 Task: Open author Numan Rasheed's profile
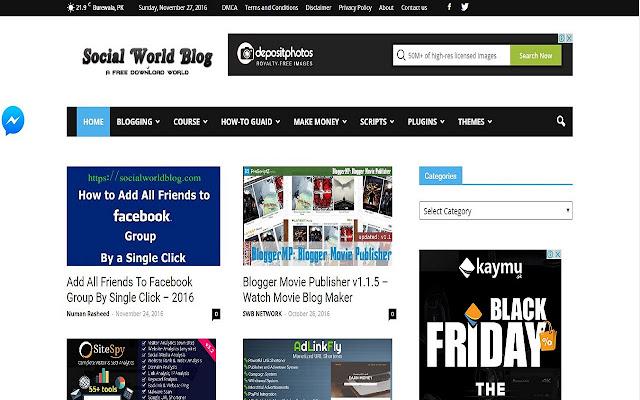click(88, 313)
